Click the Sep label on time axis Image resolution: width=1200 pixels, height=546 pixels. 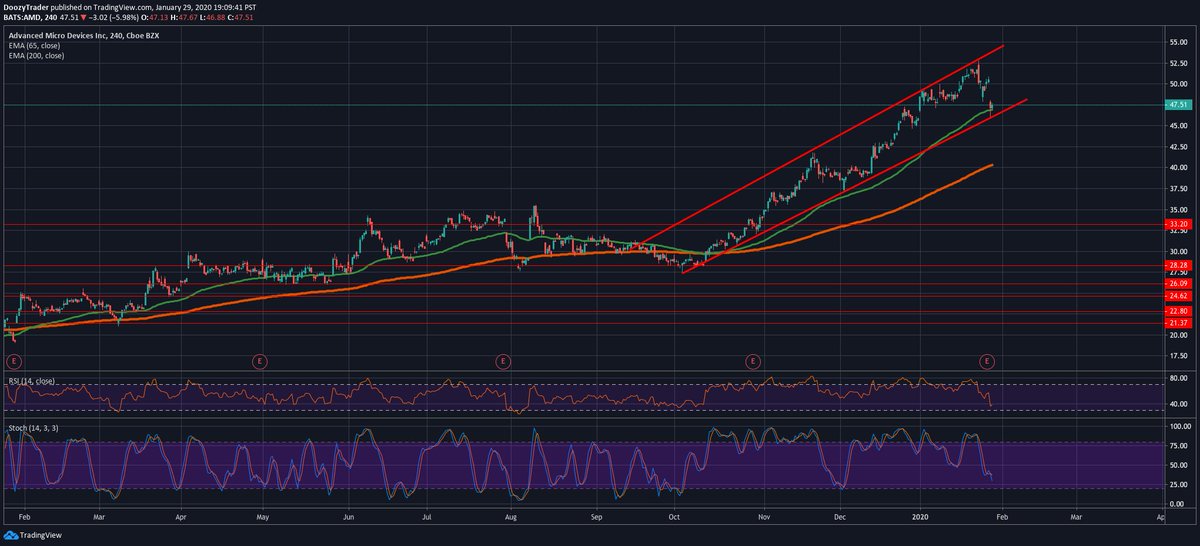[x=596, y=519]
